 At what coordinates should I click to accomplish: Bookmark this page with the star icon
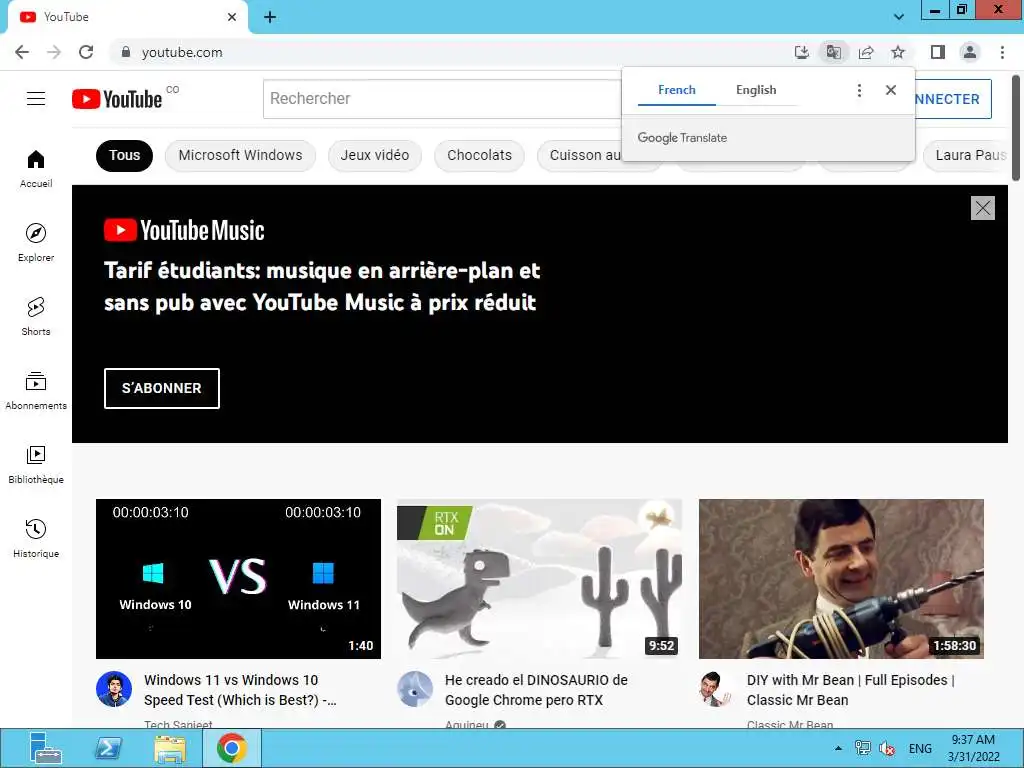tap(898, 52)
